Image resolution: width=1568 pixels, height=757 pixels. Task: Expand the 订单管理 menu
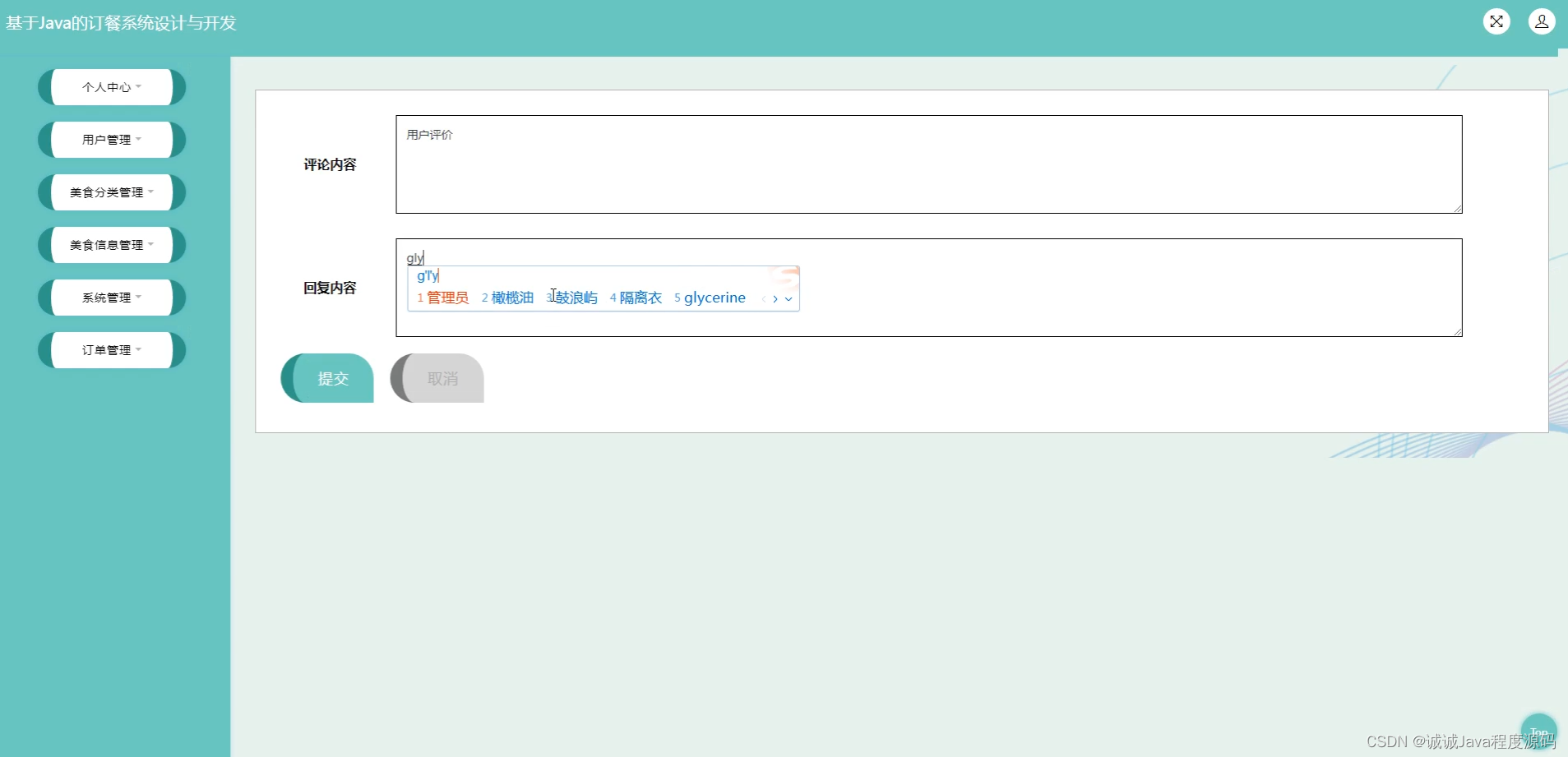tap(112, 350)
